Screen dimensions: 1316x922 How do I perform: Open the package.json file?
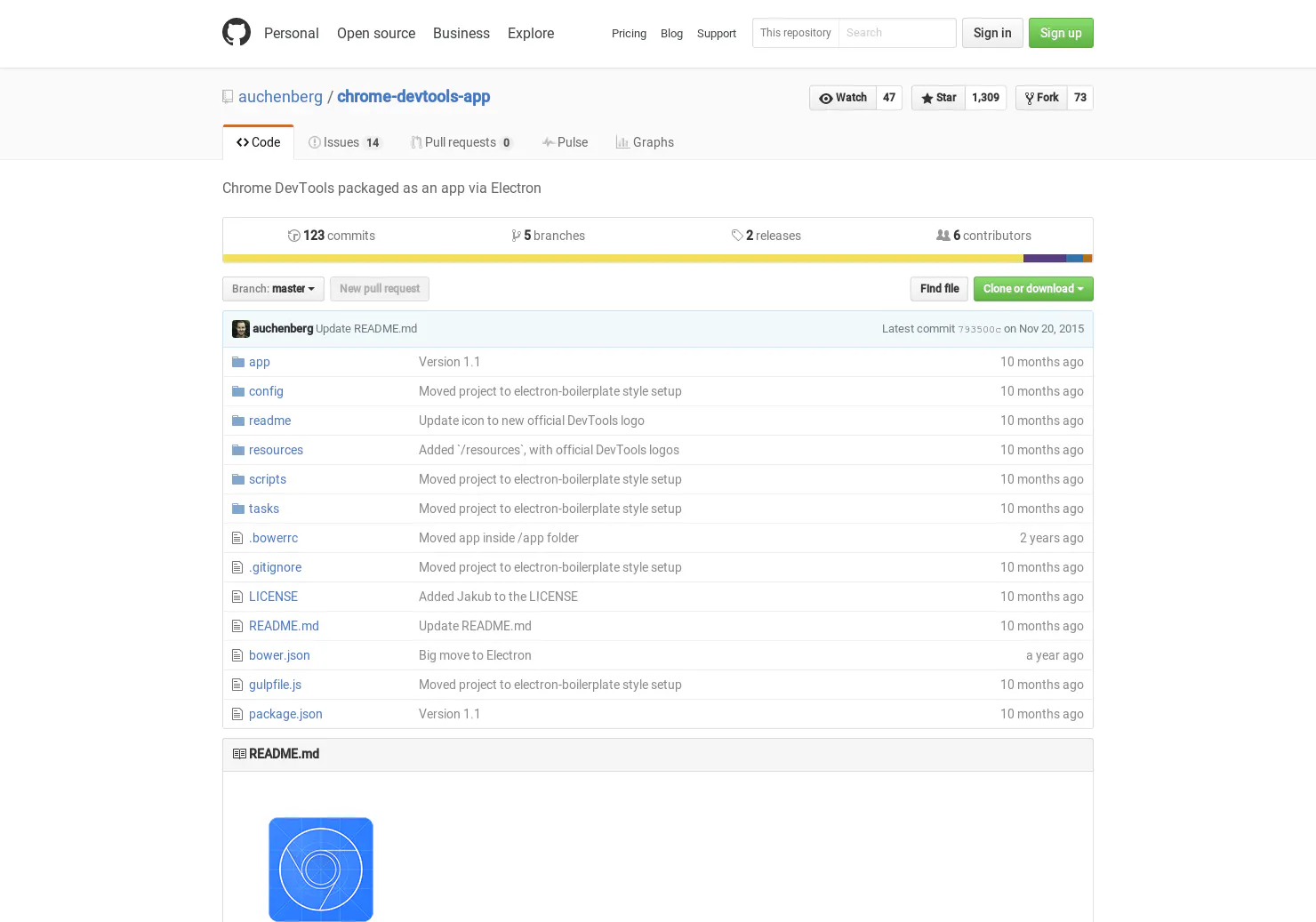point(285,714)
